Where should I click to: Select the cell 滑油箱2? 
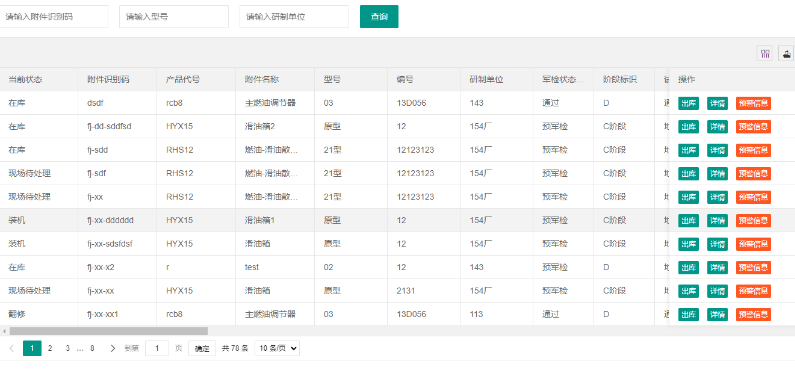[x=275, y=127]
